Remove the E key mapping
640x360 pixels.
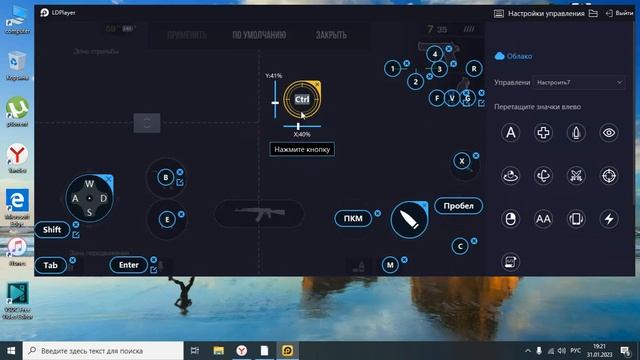coord(181,214)
